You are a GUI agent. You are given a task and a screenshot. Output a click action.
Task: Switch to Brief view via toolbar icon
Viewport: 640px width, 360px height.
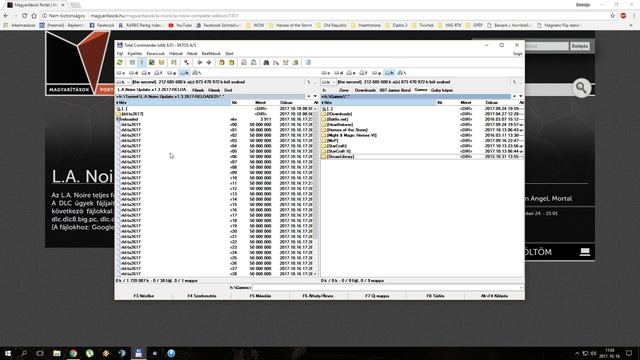click(x=132, y=62)
